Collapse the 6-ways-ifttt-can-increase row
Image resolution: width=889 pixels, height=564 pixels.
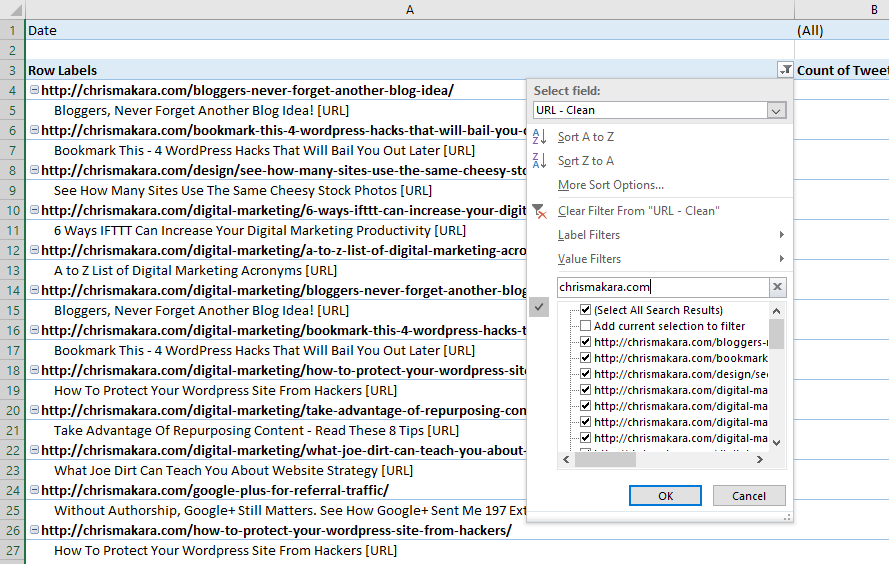point(34,210)
